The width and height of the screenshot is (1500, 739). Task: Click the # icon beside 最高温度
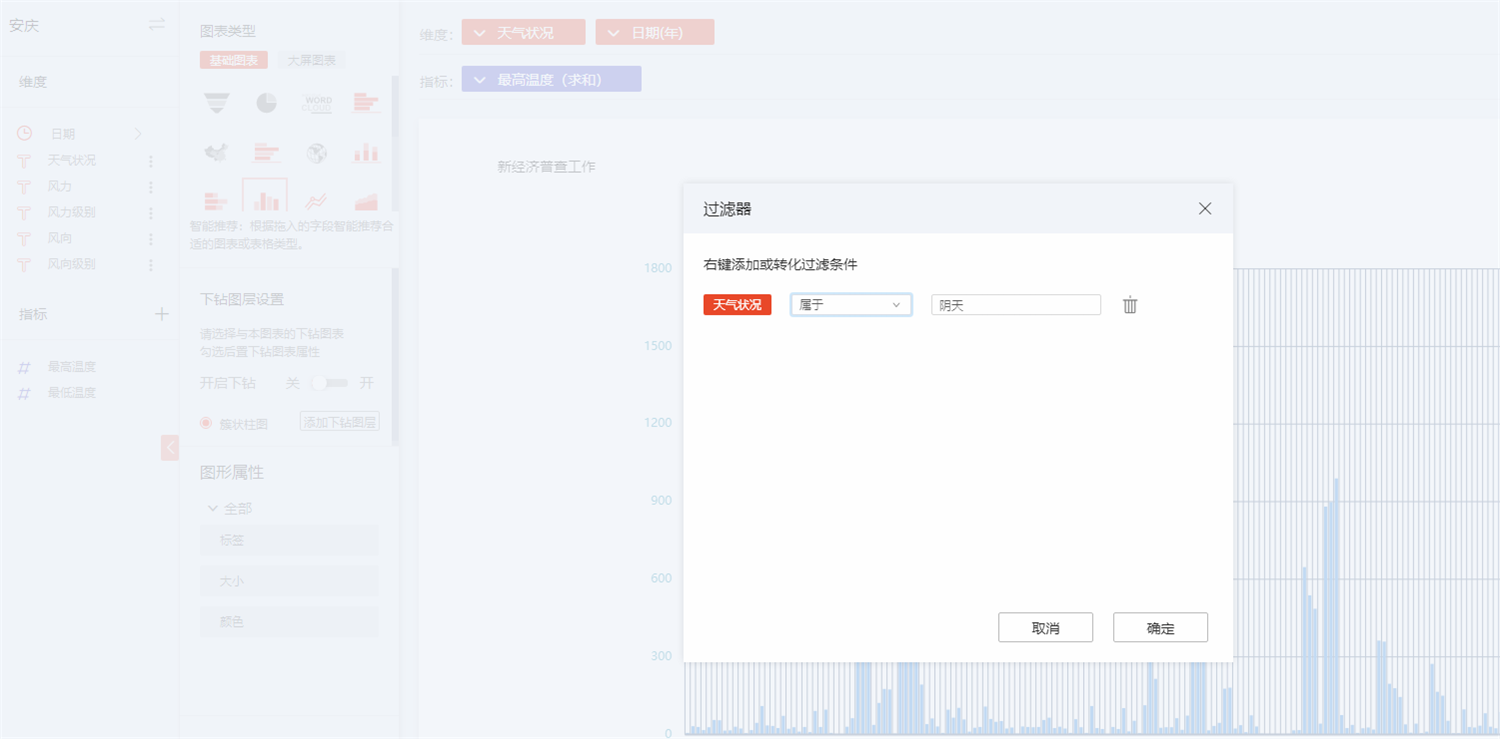24,367
